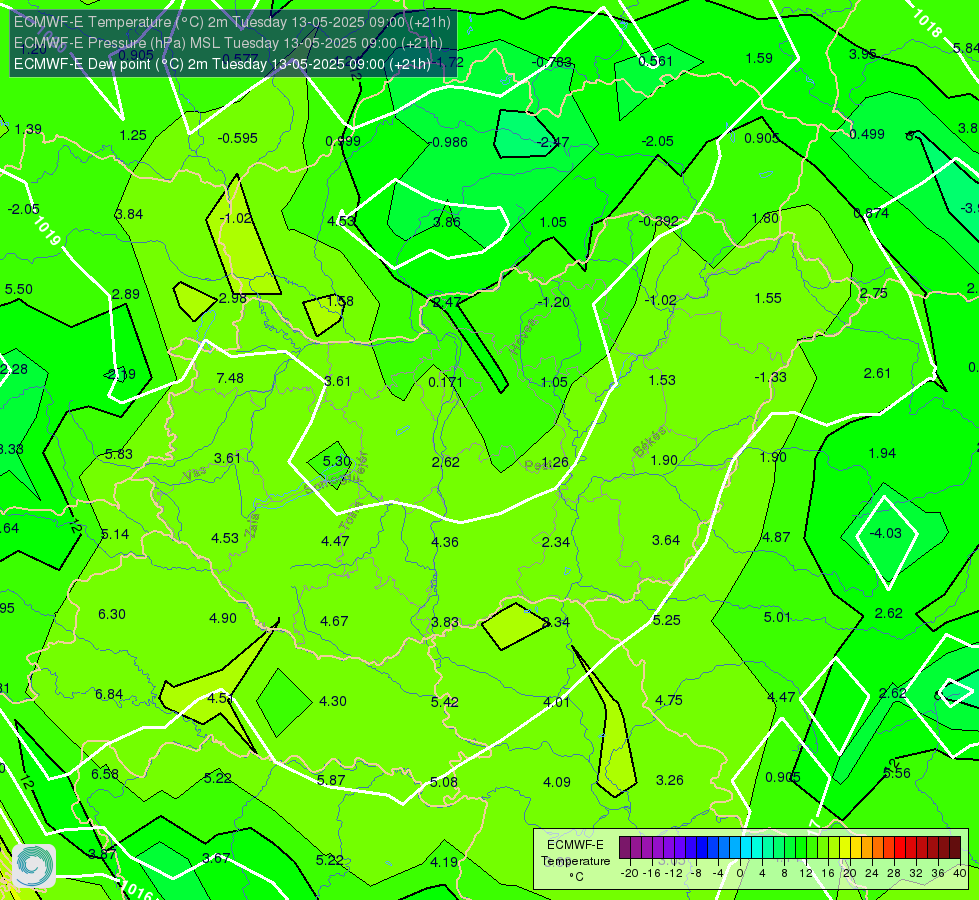Click the purple -20 swatch in the legend
This screenshot has width=979, height=900.
point(624,848)
